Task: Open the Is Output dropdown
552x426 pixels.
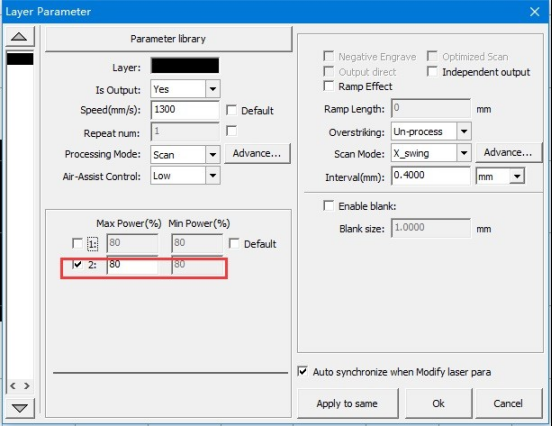Action: coord(213,89)
